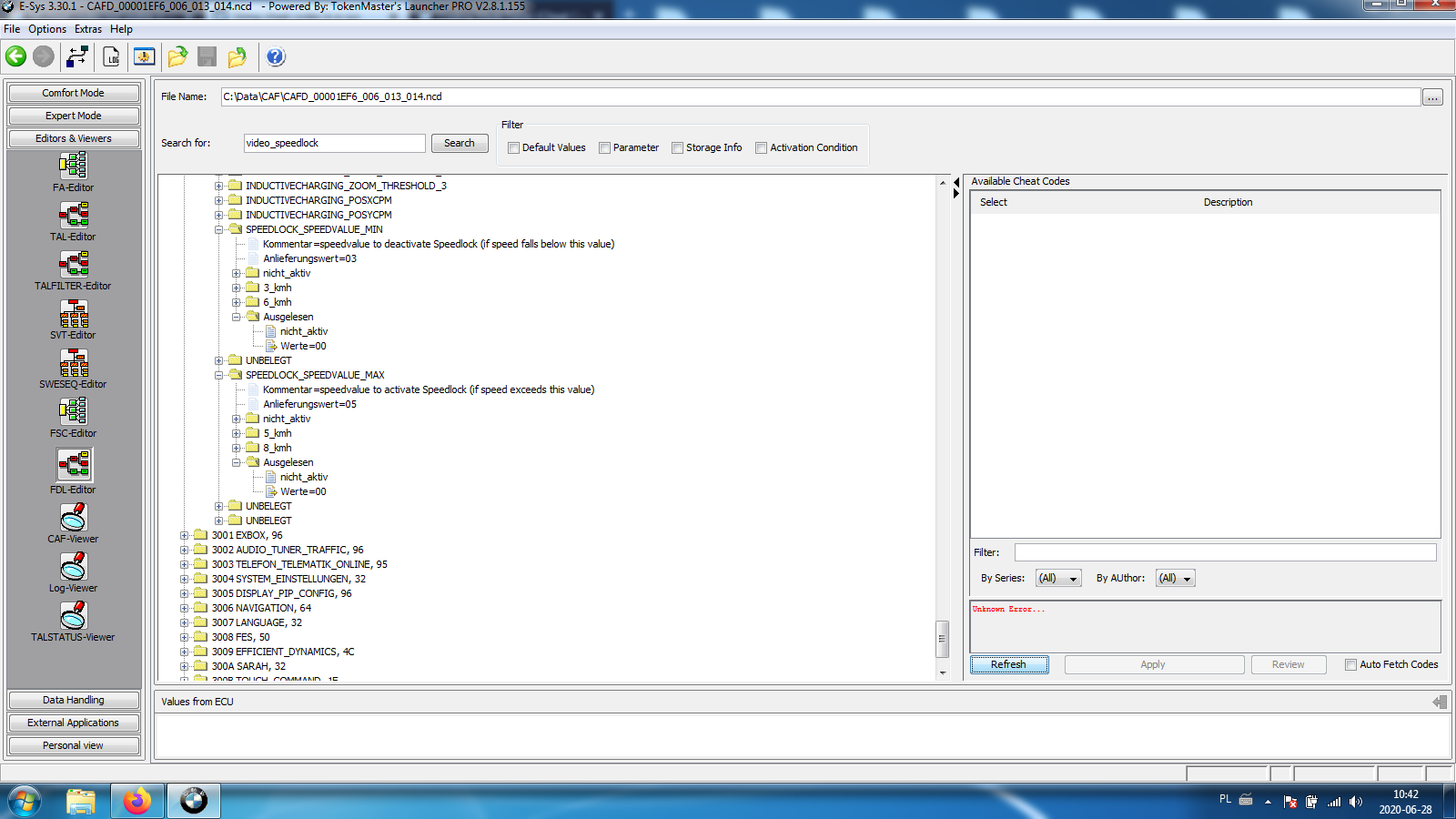Switch to Comfort Mode
The height and width of the screenshot is (819, 1456).
coord(74,93)
